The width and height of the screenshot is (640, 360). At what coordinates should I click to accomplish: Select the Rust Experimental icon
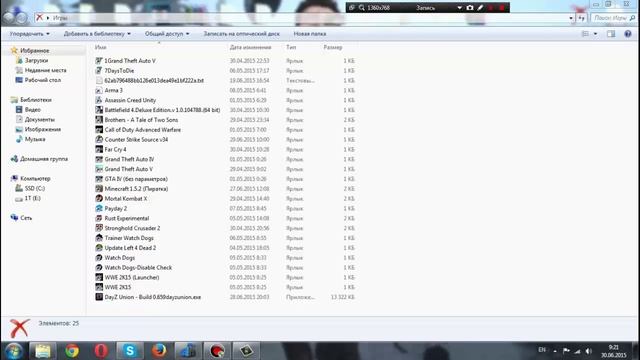[99, 218]
